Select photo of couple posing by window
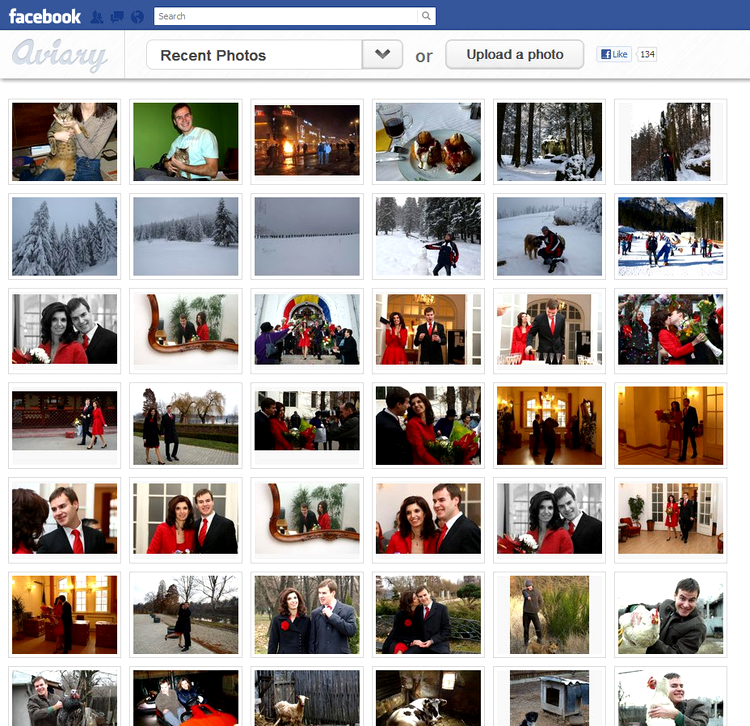This screenshot has width=750, height=726. pyautogui.click(x=186, y=520)
